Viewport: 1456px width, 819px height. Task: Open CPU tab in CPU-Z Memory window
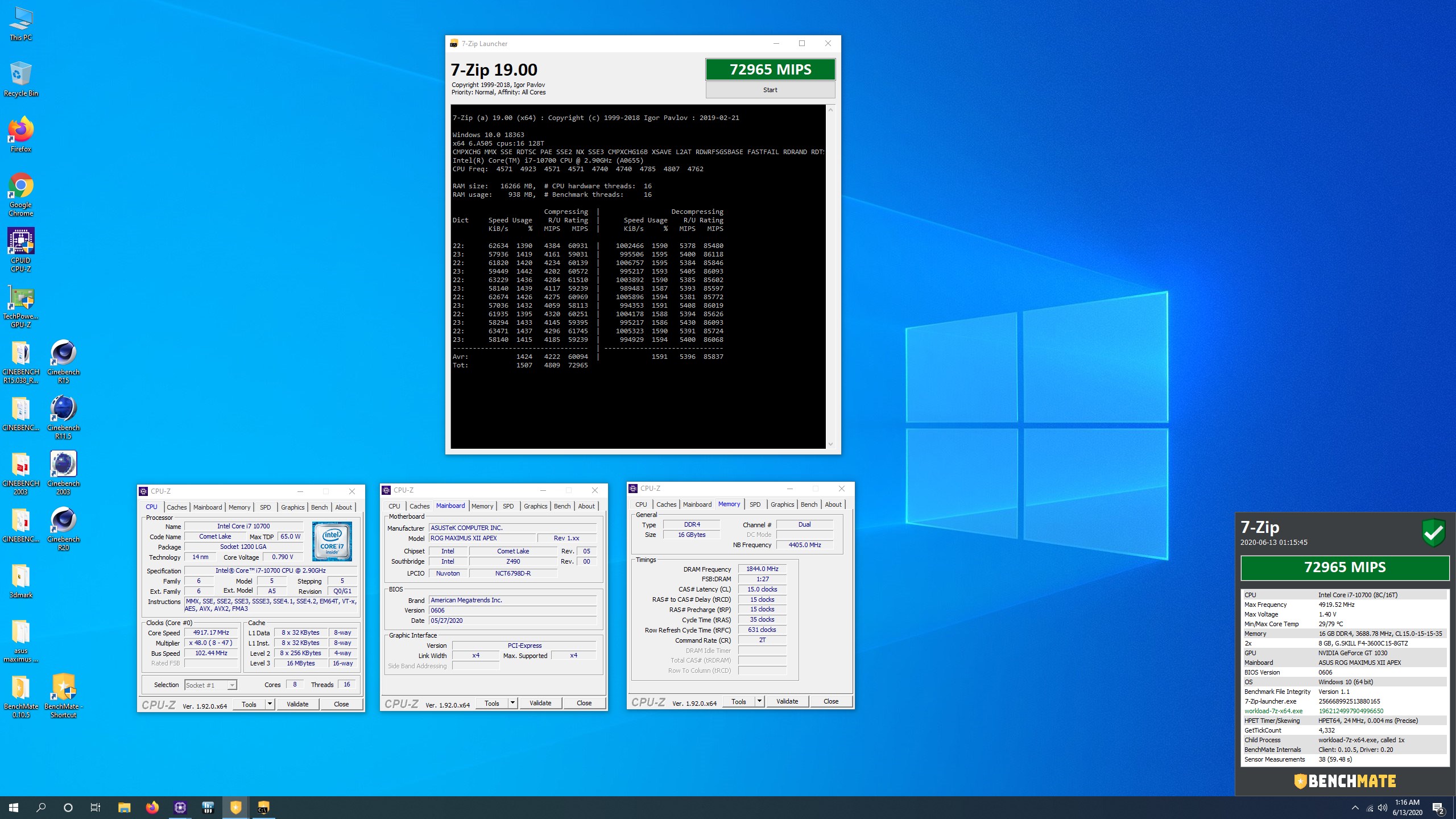tap(641, 504)
